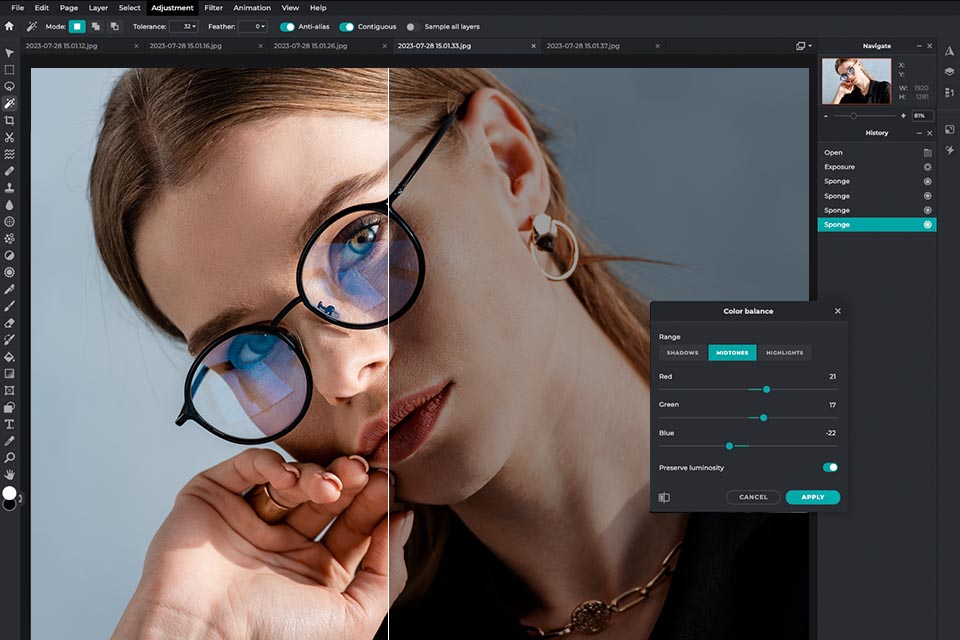Select the highlighted Sponge history step

pos(877,225)
